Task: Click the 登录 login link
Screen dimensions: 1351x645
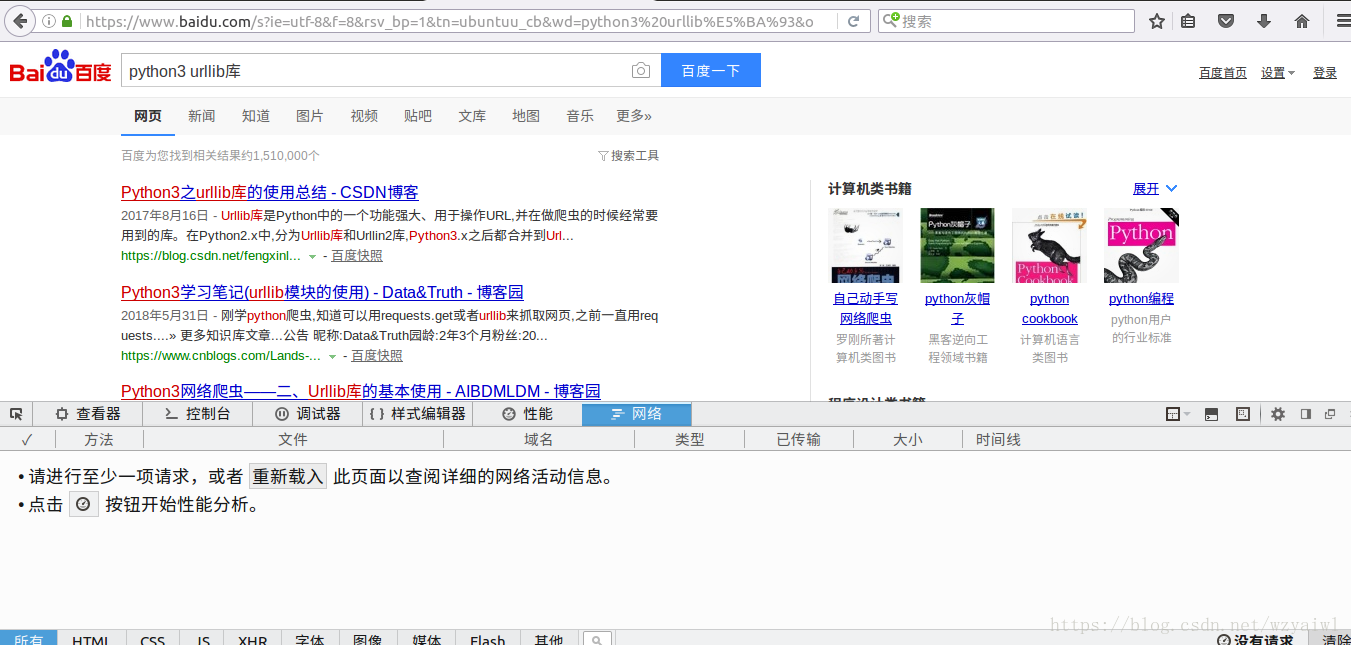Action: point(1325,73)
